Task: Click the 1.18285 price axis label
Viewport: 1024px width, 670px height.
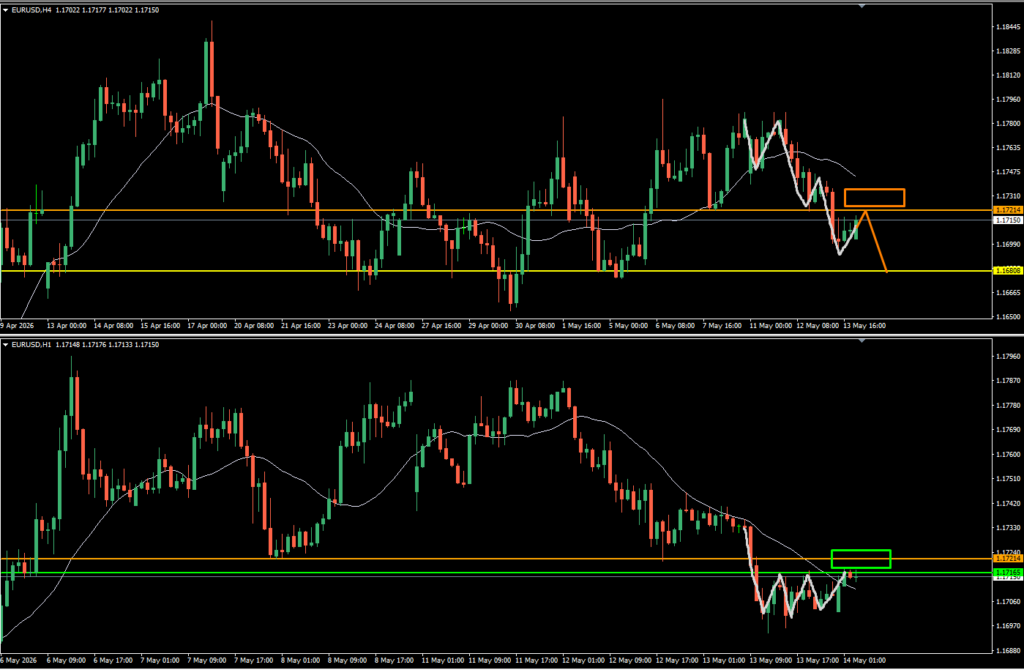Action: point(1008,51)
